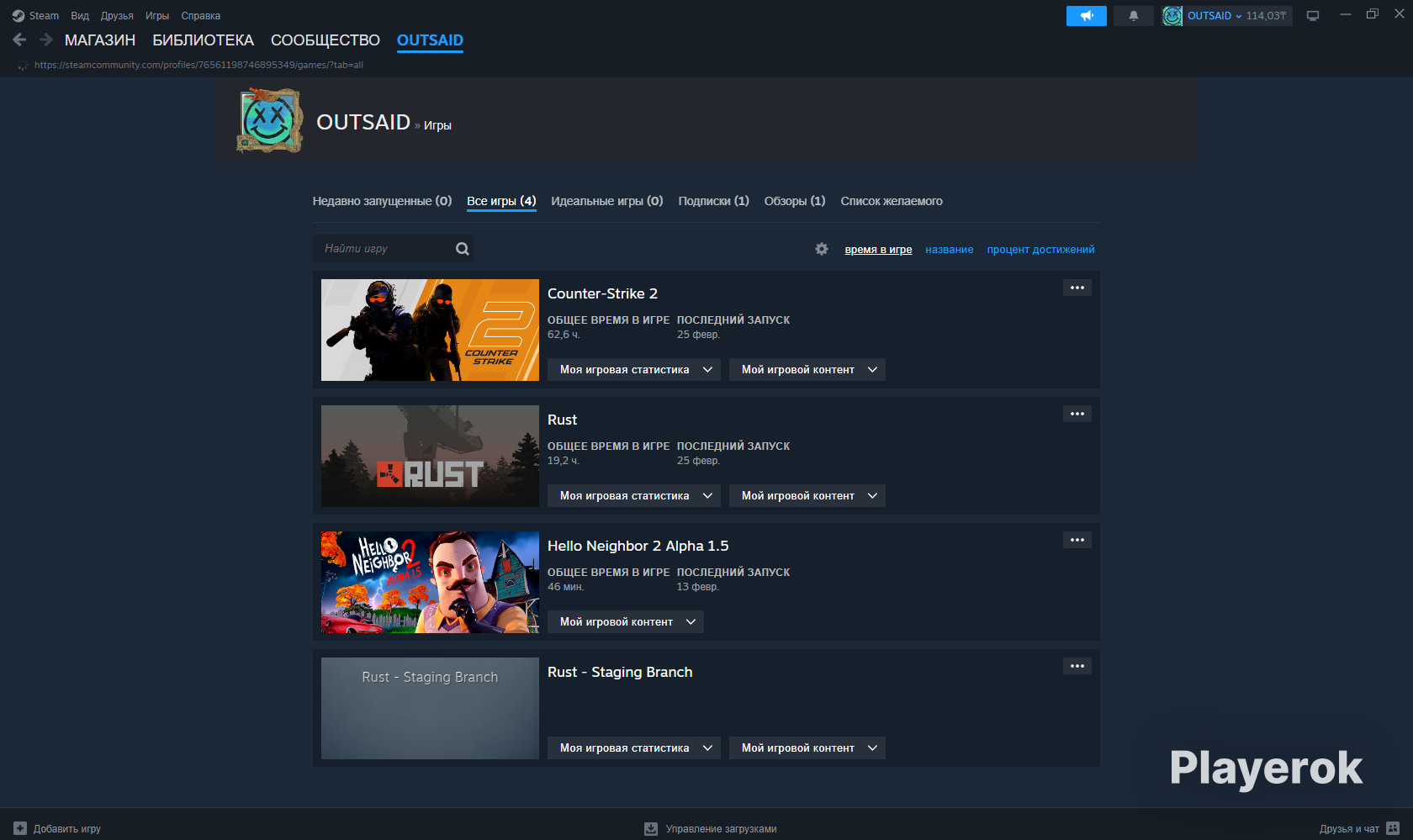Screen dimensions: 1413x840
Task: Sort games by название
Action: pyautogui.click(x=950, y=250)
